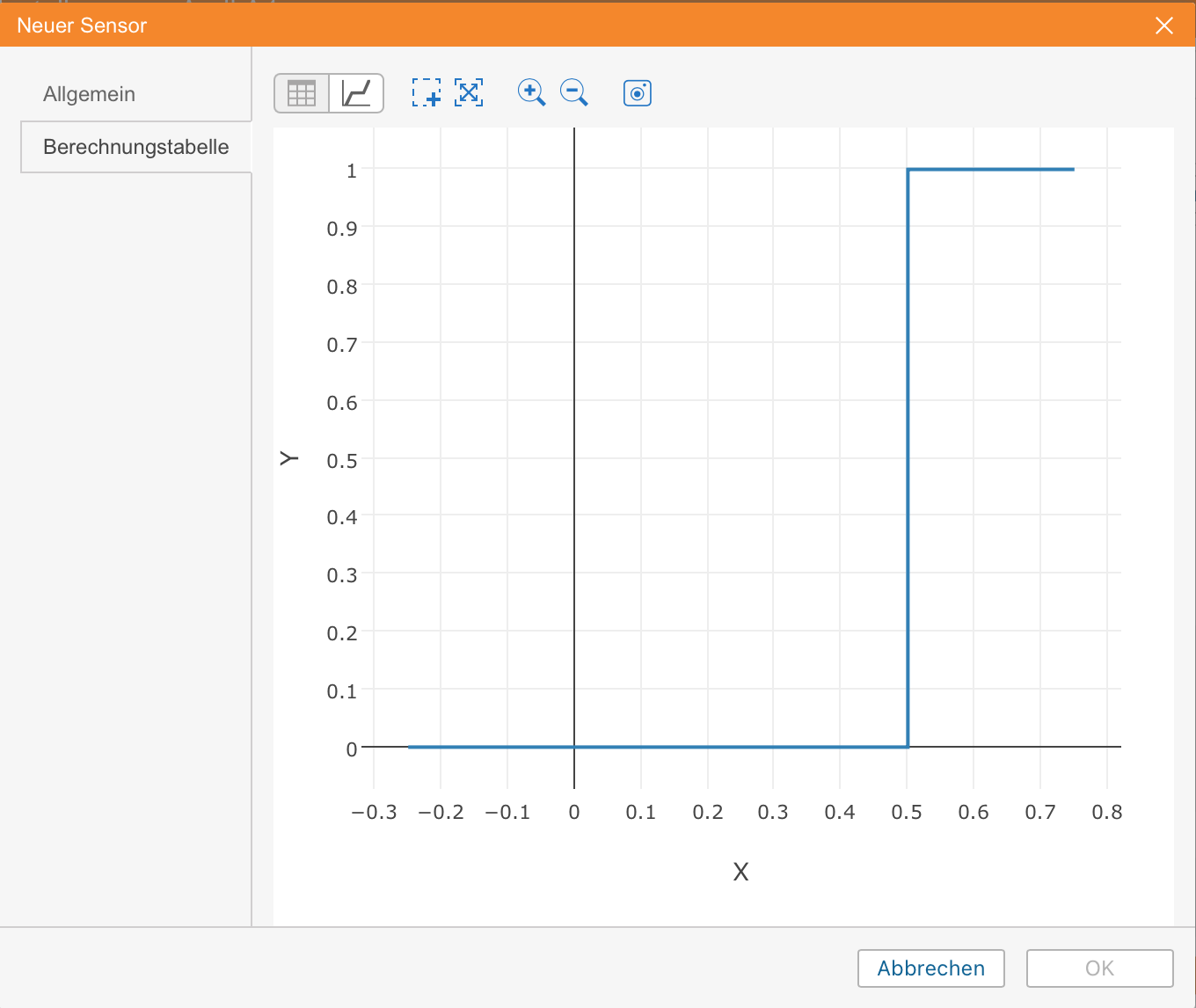Click the Neuer Sensor title text

click(x=82, y=26)
